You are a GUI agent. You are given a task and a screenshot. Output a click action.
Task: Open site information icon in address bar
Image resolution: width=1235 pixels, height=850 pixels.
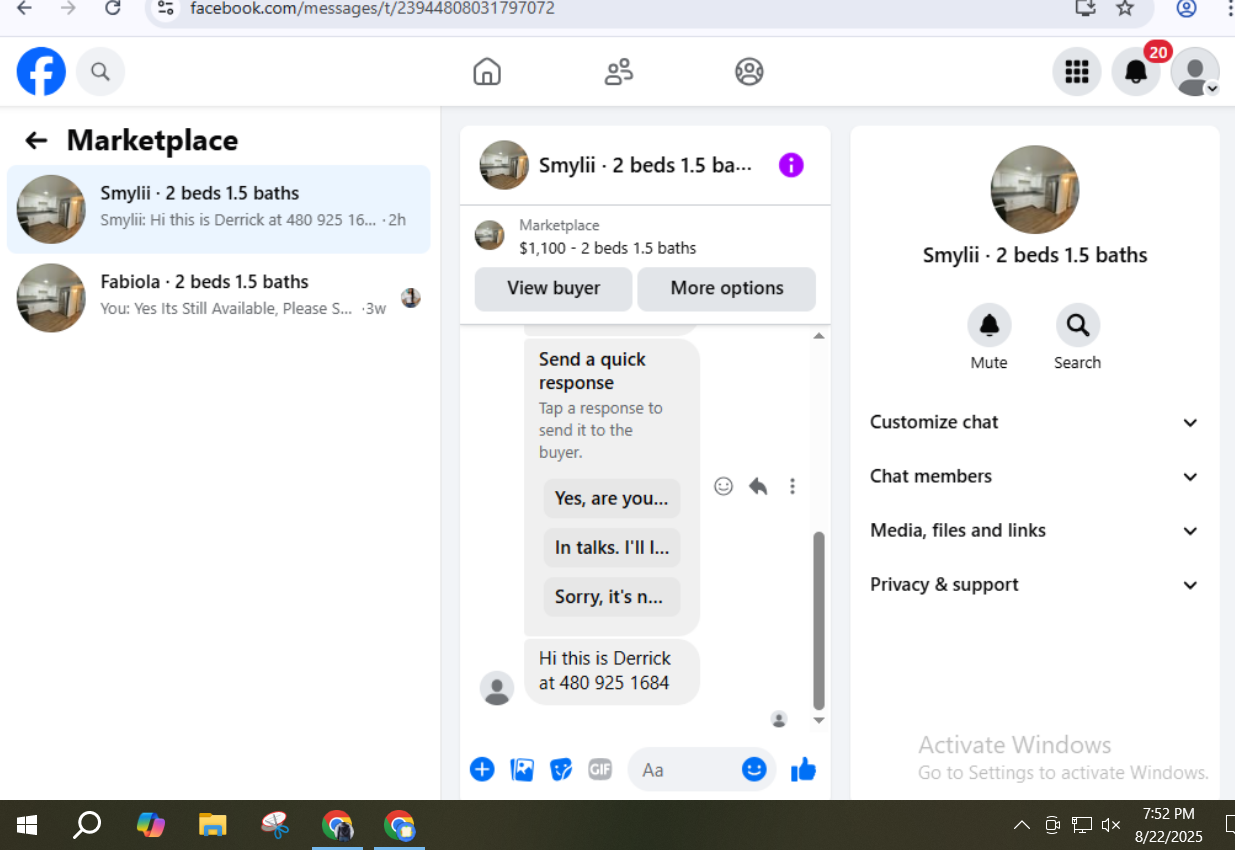pyautogui.click(x=166, y=8)
